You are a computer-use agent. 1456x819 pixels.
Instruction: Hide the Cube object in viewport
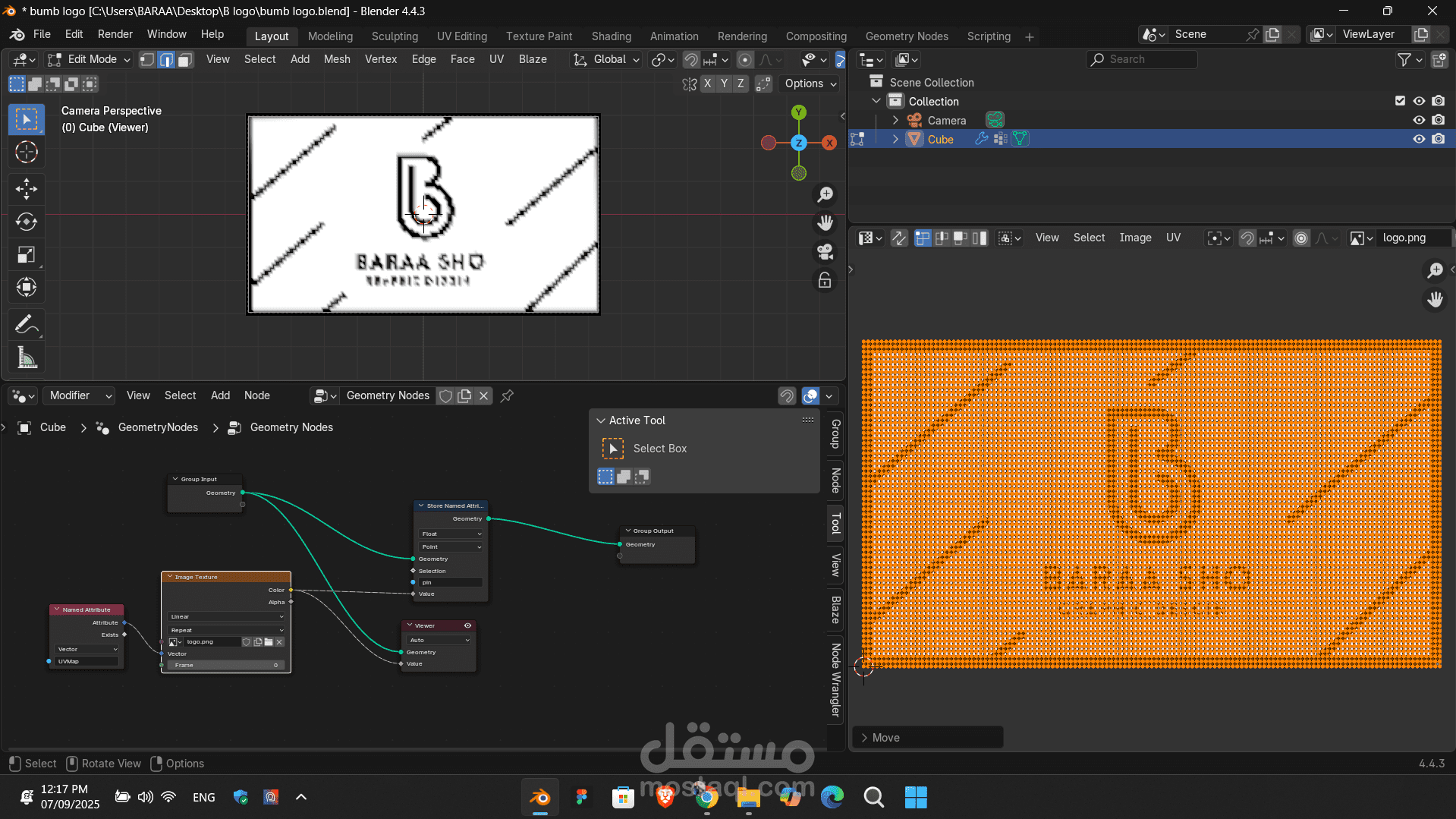click(1418, 139)
